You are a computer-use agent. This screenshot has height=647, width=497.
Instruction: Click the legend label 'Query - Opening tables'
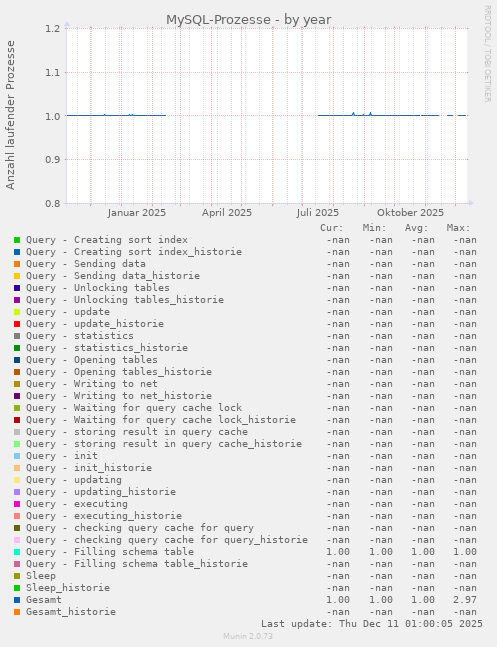tap(92, 359)
